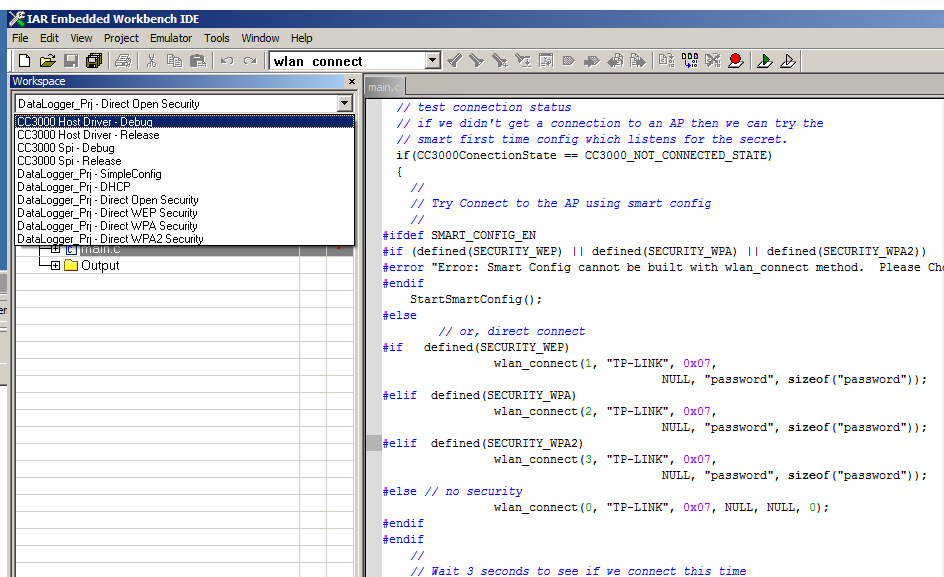Select DataLogger_Prj - DHCP option
This screenshot has height=577, width=944.
[x=184, y=187]
